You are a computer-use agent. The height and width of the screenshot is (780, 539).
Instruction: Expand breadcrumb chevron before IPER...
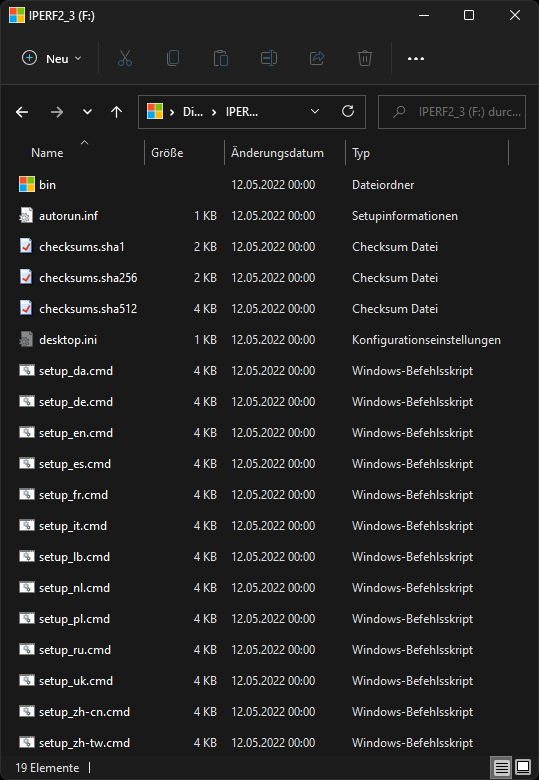[x=214, y=112]
